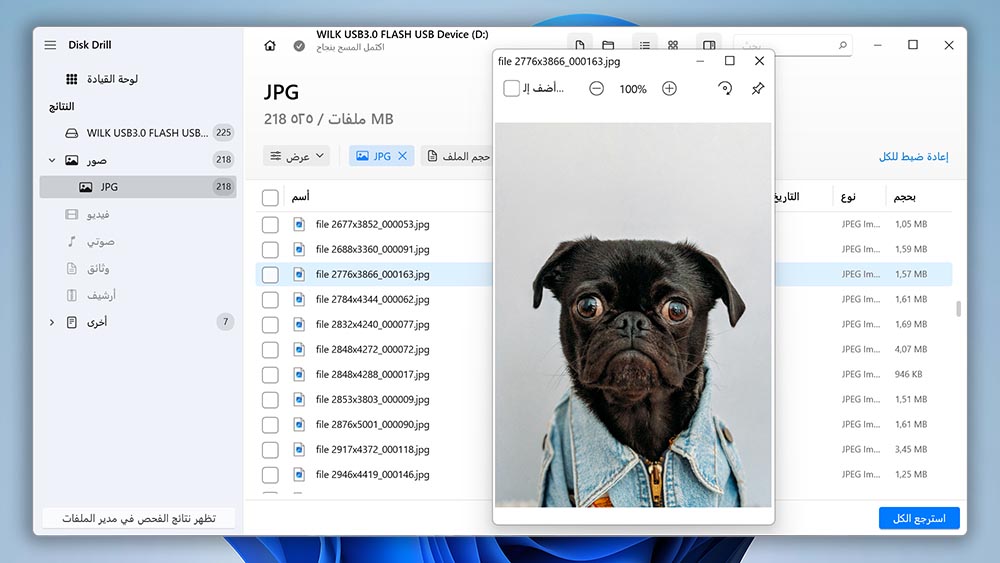Check the box for file 2853x3803_000009.jpg
Image resolution: width=1000 pixels, height=563 pixels.
pos(270,400)
